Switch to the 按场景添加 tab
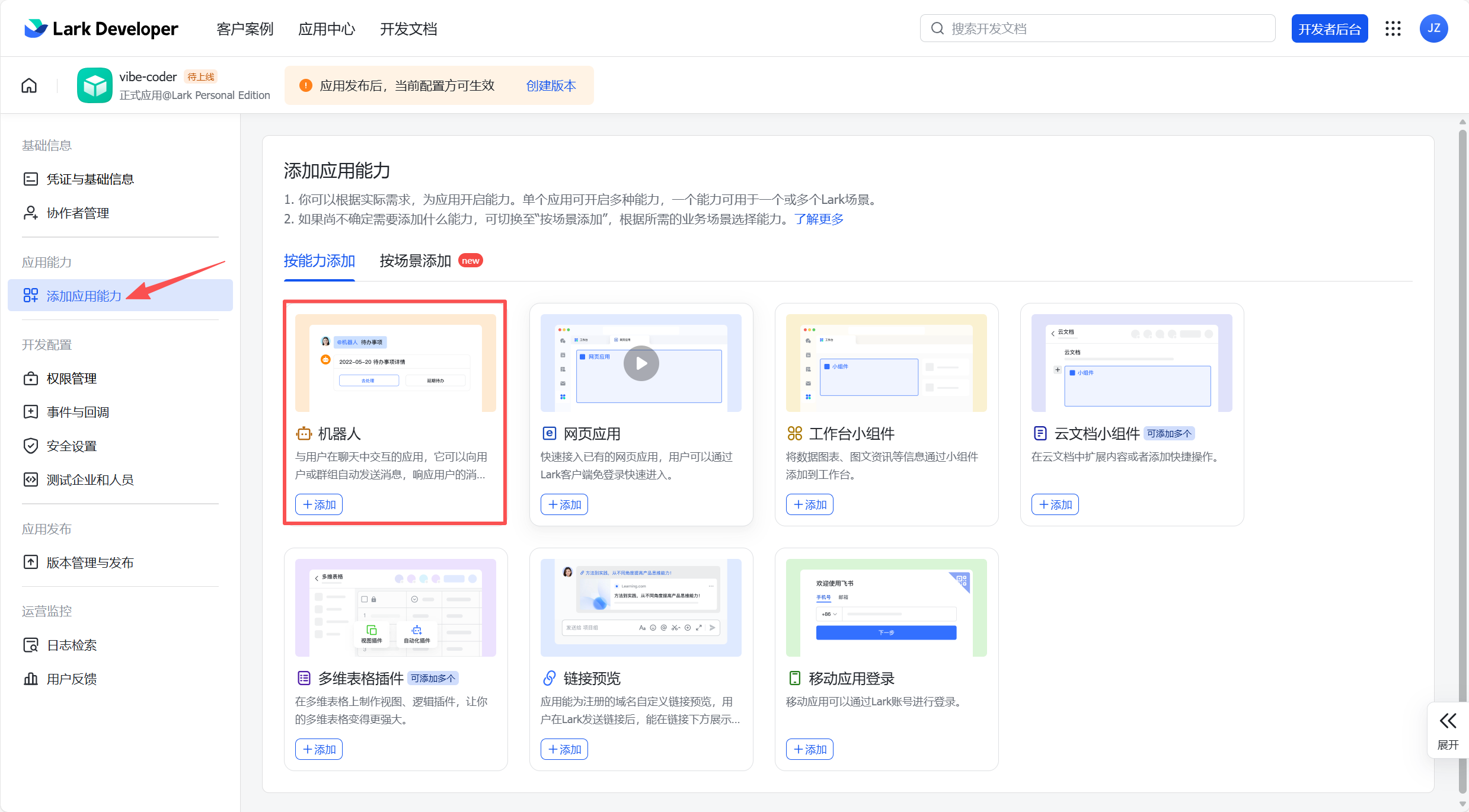Viewport: 1469px width, 812px height. tap(415, 261)
